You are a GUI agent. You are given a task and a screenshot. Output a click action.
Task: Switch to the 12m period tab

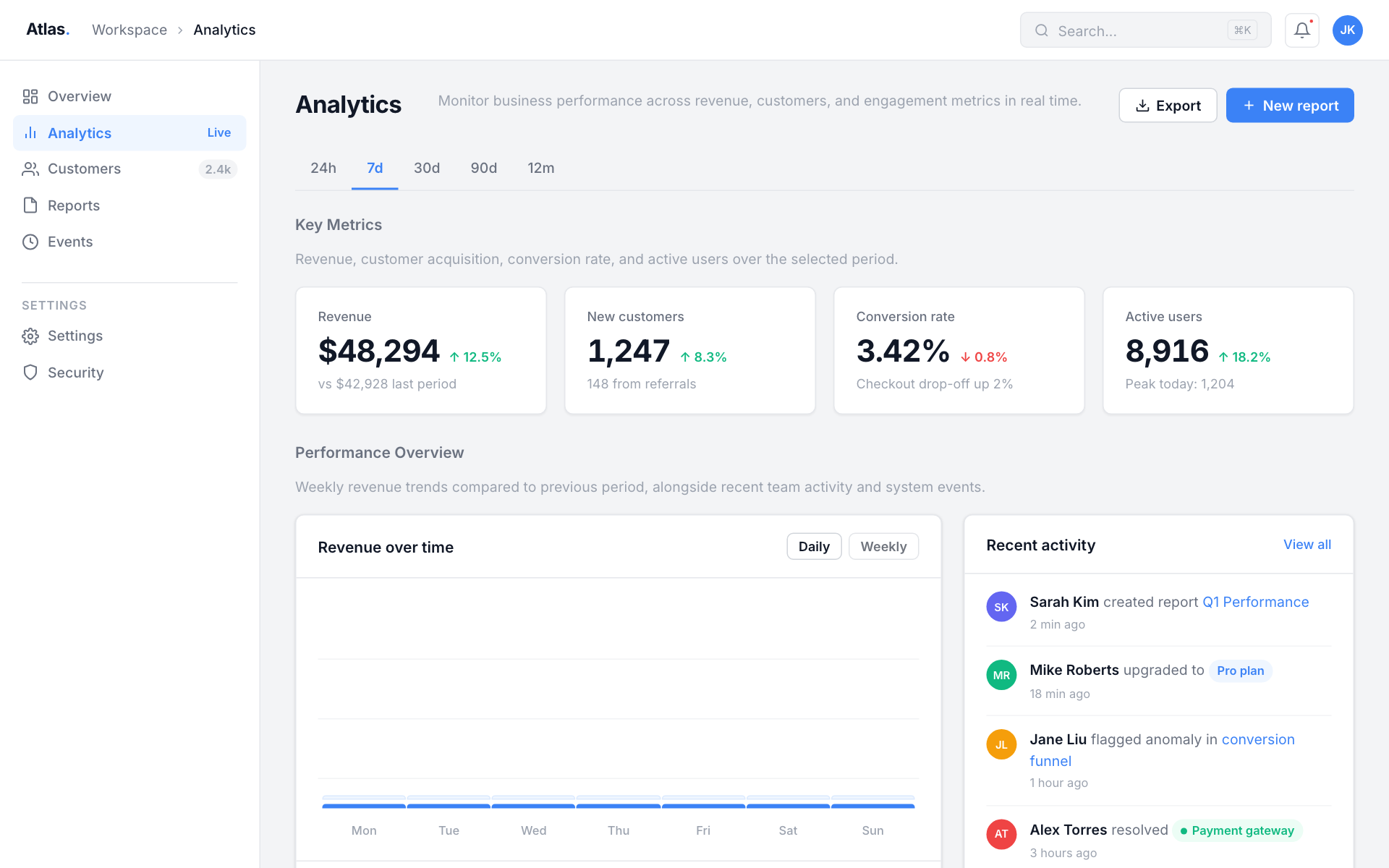541,168
